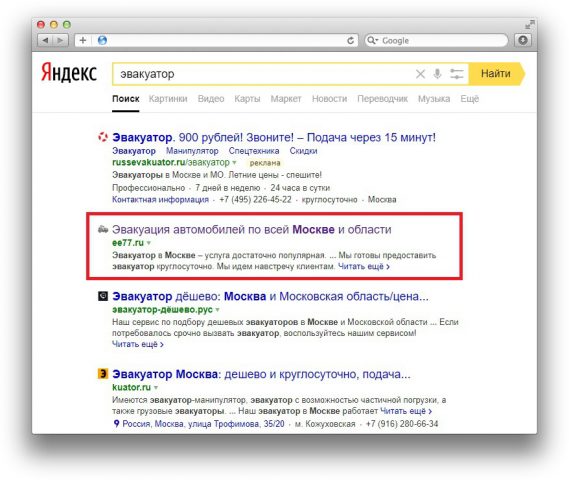This screenshot has width=569, height=480.
Task: Switch to the Маркет tab
Action: pos(286,99)
